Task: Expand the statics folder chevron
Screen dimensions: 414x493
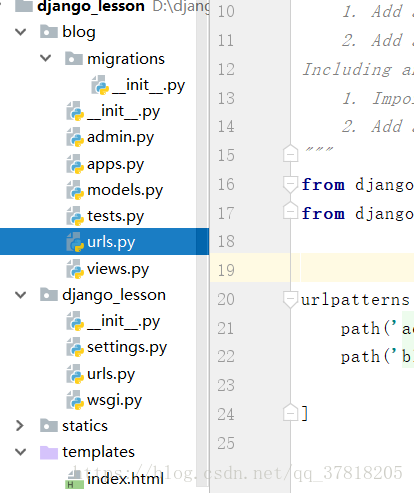Action: pos(20,426)
